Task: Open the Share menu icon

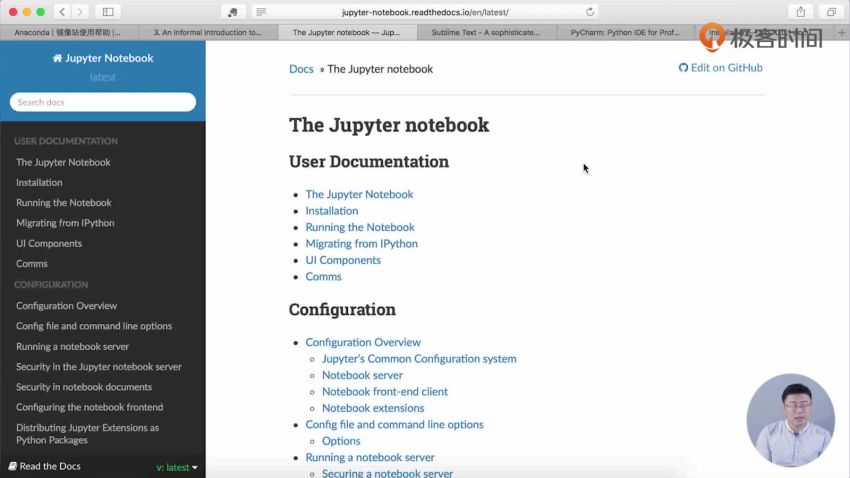Action: (801, 12)
